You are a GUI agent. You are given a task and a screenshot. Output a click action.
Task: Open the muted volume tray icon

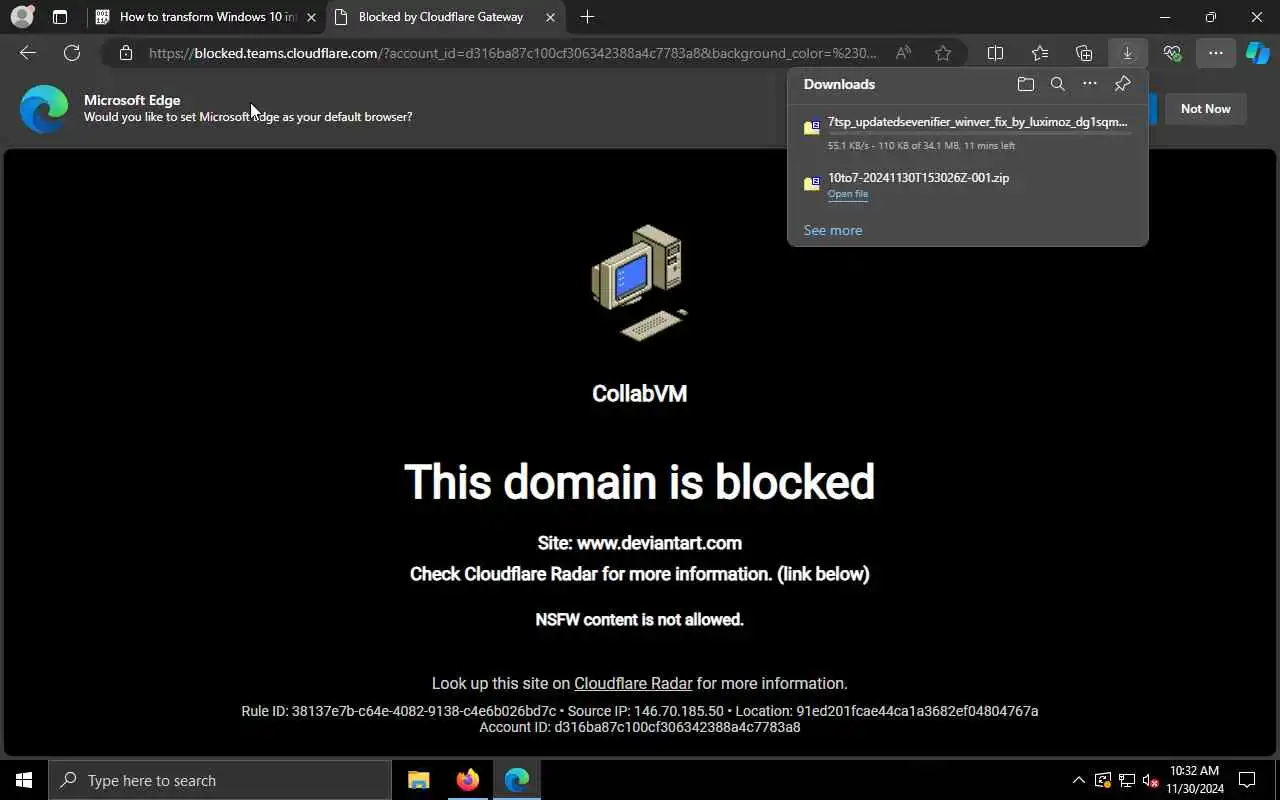tap(1150, 780)
